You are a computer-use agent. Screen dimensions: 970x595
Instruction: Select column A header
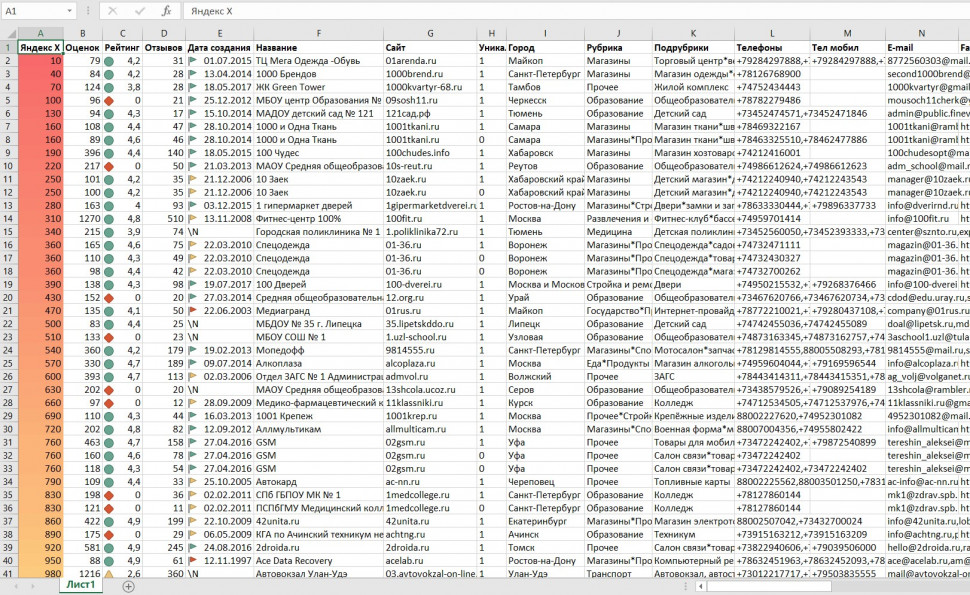(x=40, y=33)
